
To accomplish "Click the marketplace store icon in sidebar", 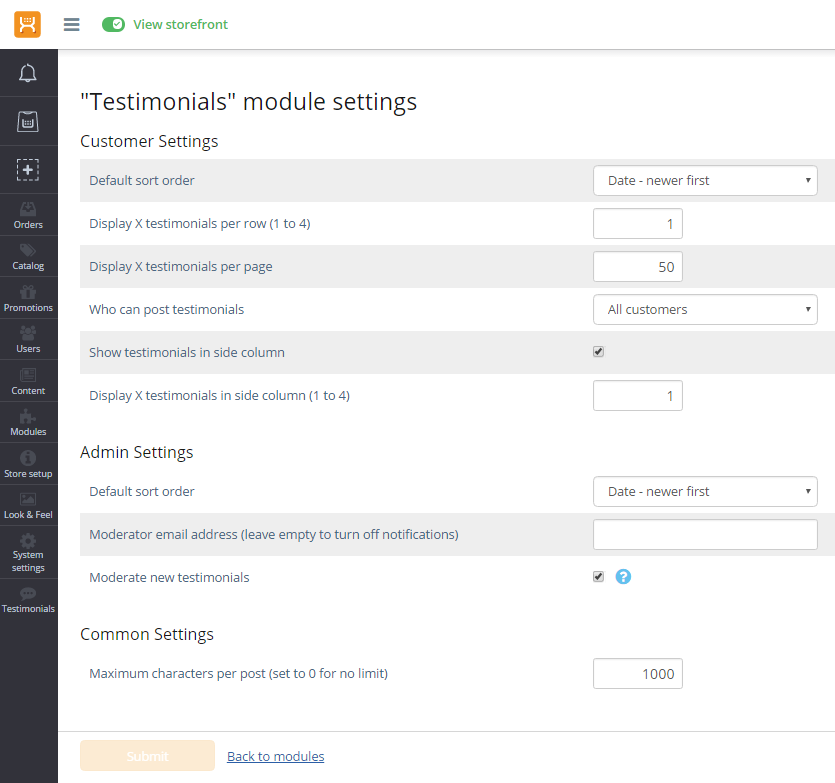I will (28, 121).
